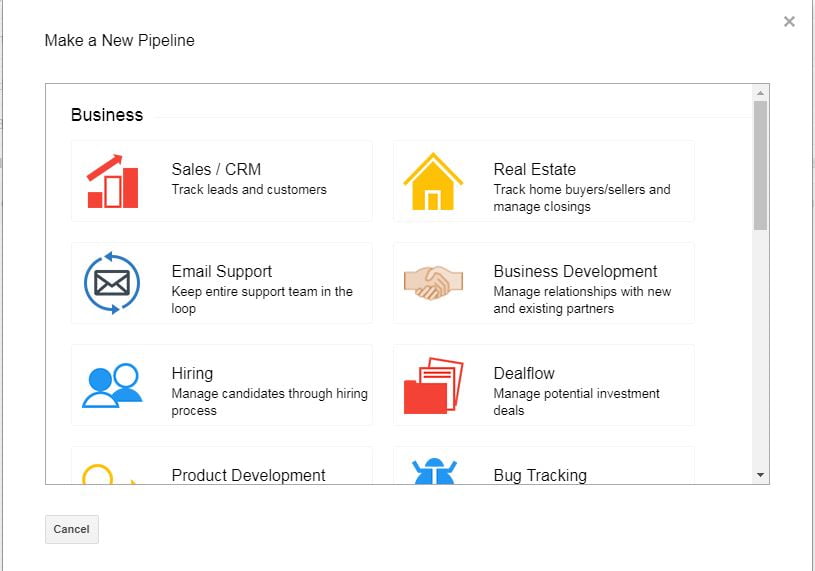The width and height of the screenshot is (815, 571).
Task: Click the Bug Tracking beetle icon
Action: (x=434, y=471)
